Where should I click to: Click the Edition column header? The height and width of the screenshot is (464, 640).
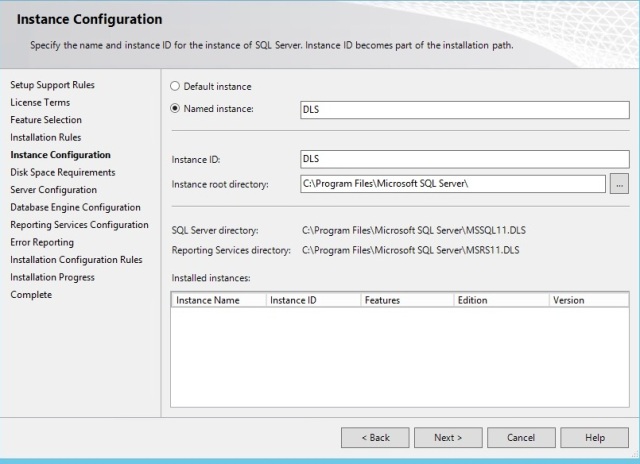point(502,300)
